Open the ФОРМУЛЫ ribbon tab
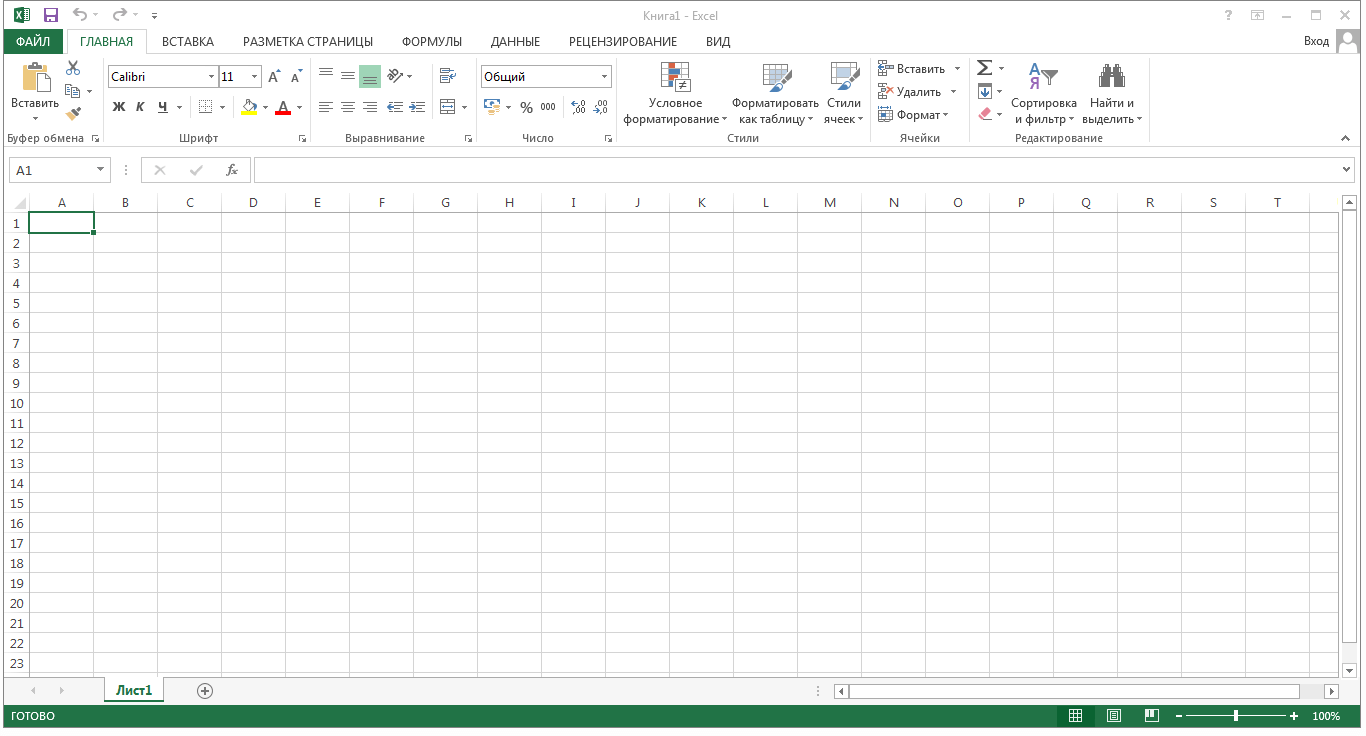This screenshot has height=736, width=1366. 431,42
